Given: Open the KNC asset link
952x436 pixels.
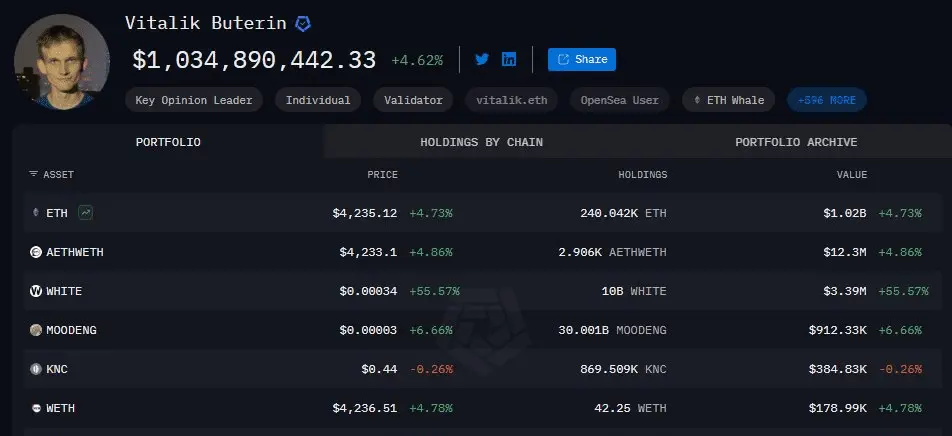Looking at the screenshot, I should 56,369.
